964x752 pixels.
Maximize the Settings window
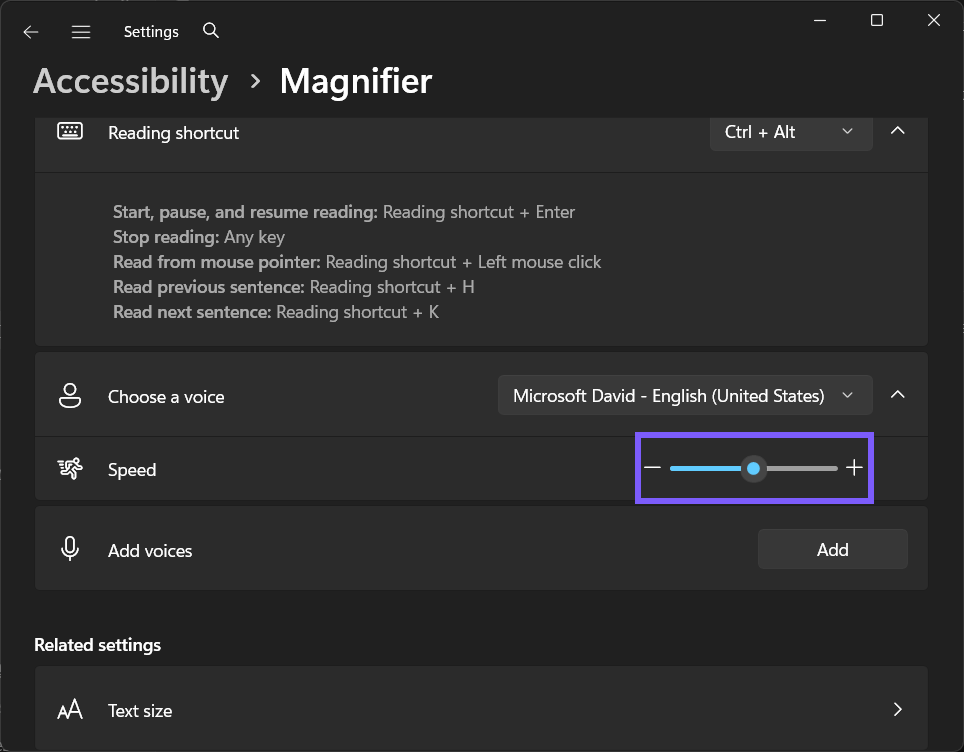pos(877,20)
